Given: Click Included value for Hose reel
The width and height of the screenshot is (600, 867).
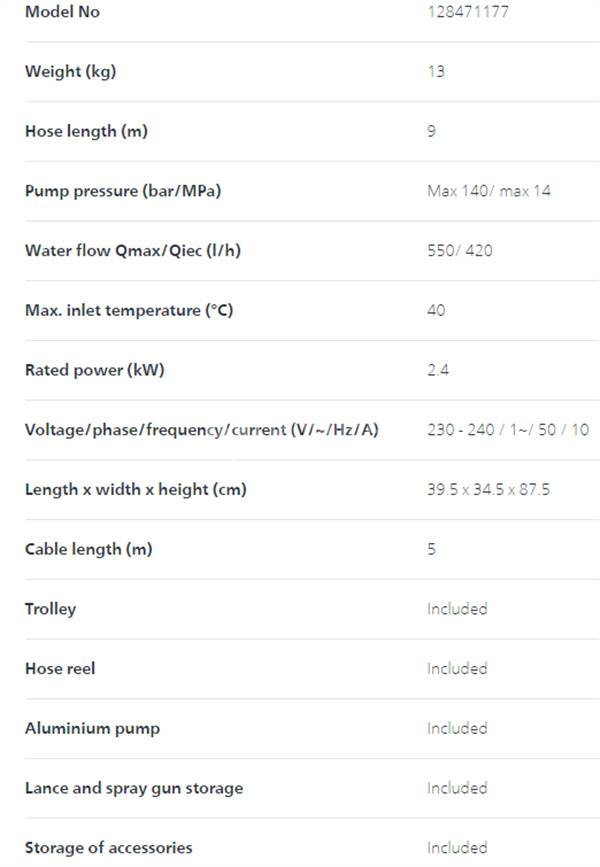Looking at the screenshot, I should (457, 668).
